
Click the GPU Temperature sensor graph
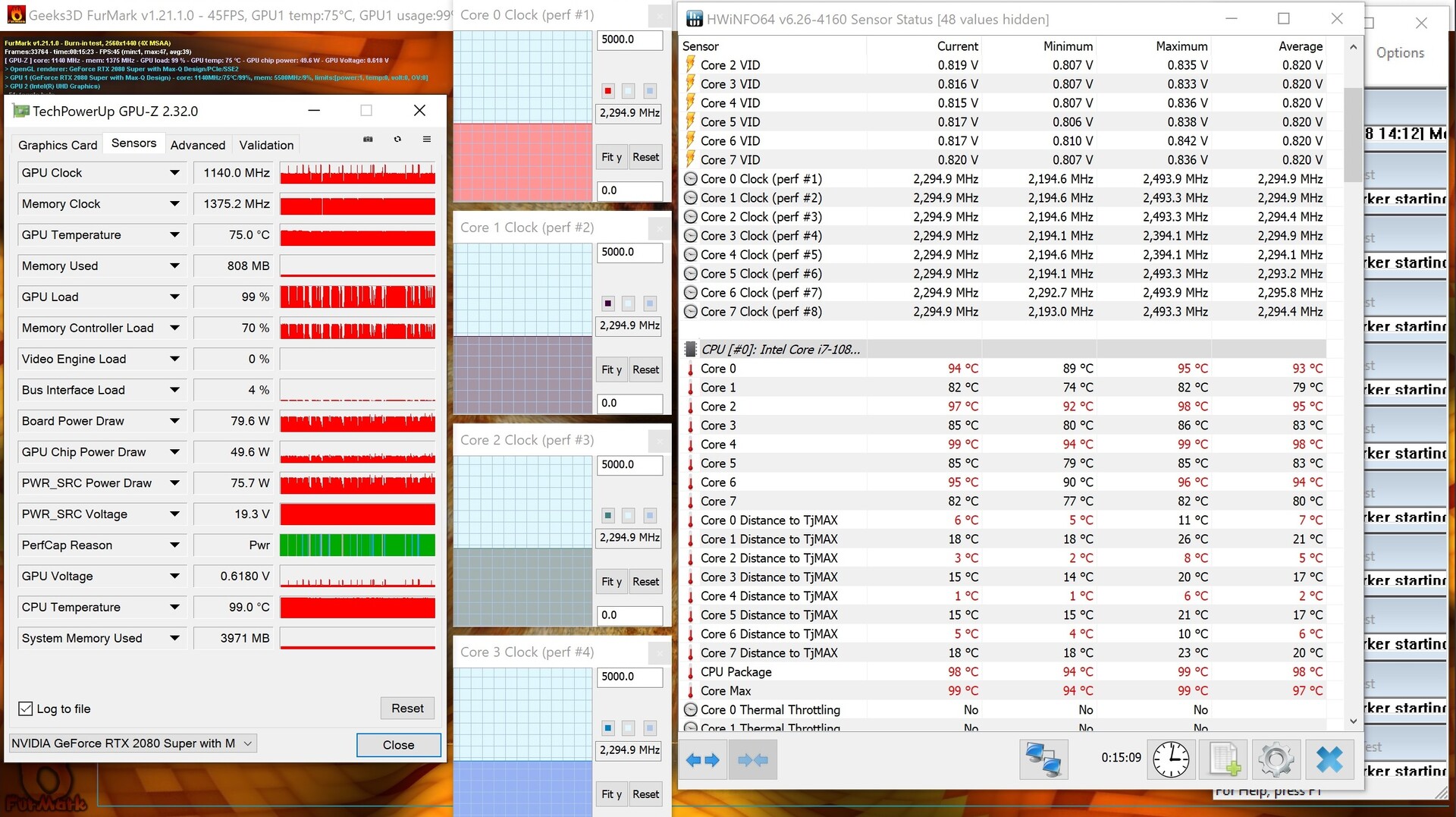[358, 235]
